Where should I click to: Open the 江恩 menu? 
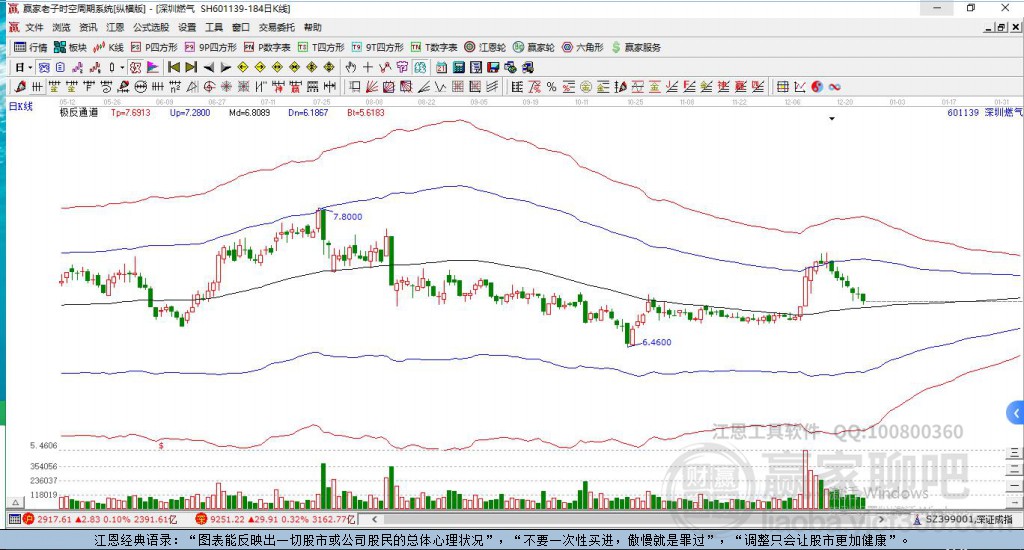[x=115, y=27]
